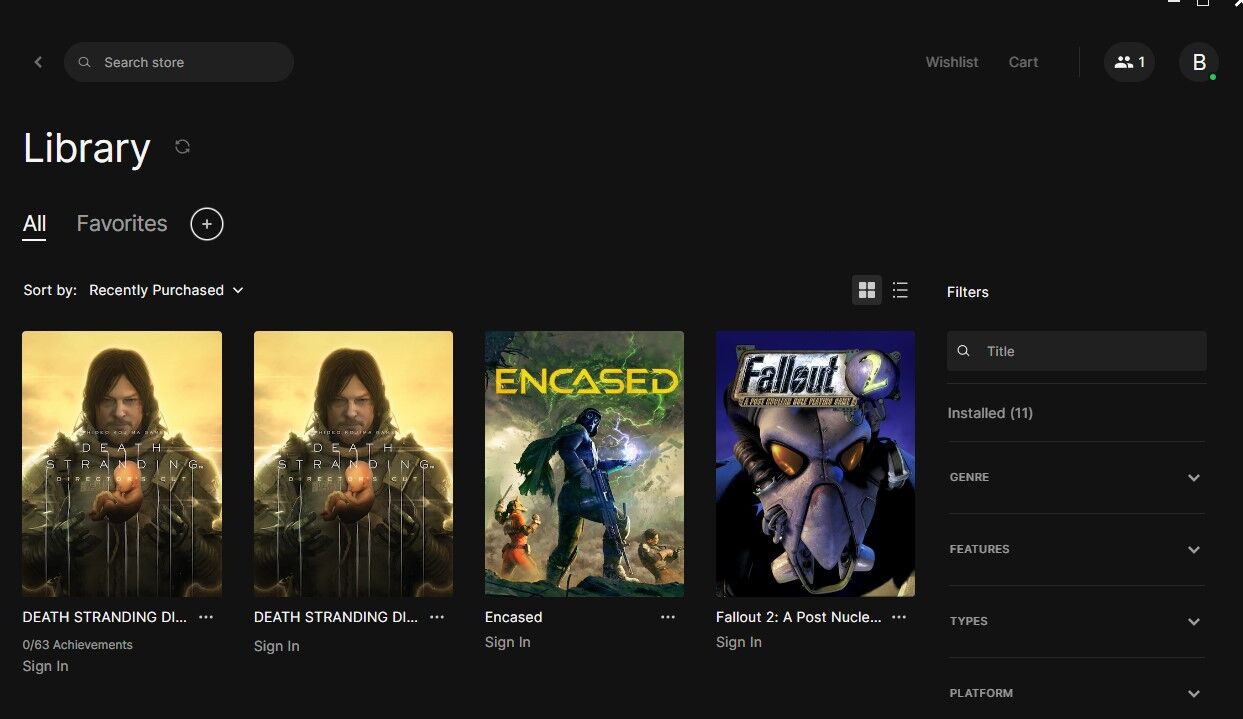Open the Sort by Recently Purchased dropdown

pyautogui.click(x=166, y=290)
